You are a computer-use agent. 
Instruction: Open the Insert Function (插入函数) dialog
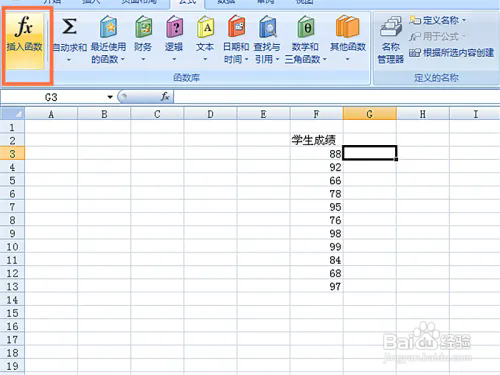pos(25,41)
